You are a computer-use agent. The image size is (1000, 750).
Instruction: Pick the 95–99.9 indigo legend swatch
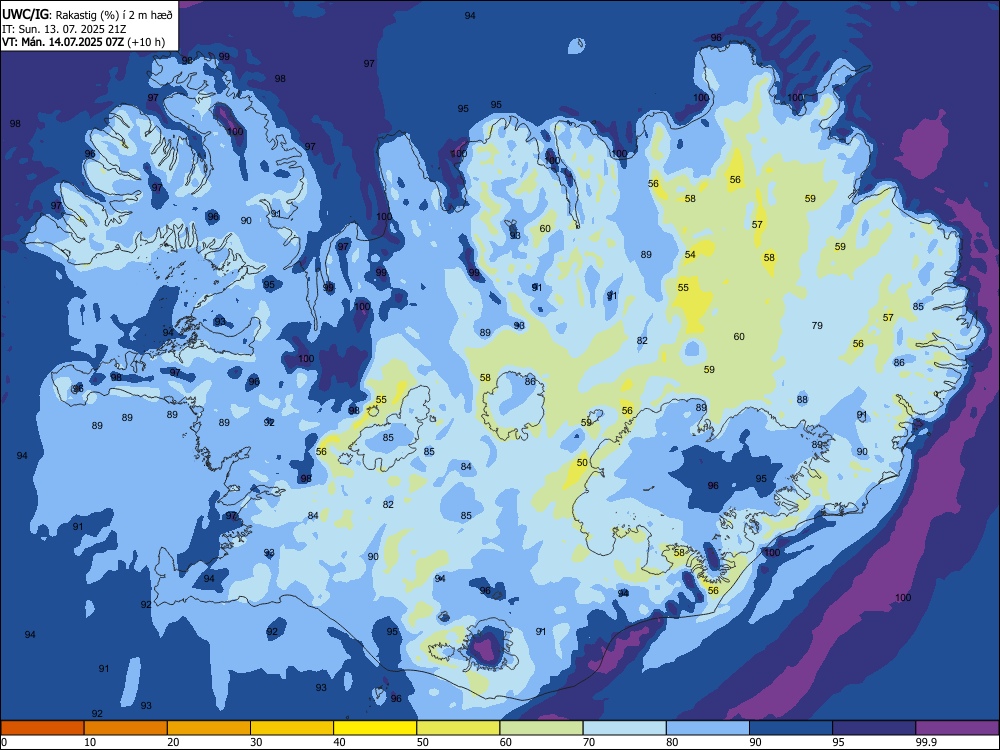coord(874,728)
